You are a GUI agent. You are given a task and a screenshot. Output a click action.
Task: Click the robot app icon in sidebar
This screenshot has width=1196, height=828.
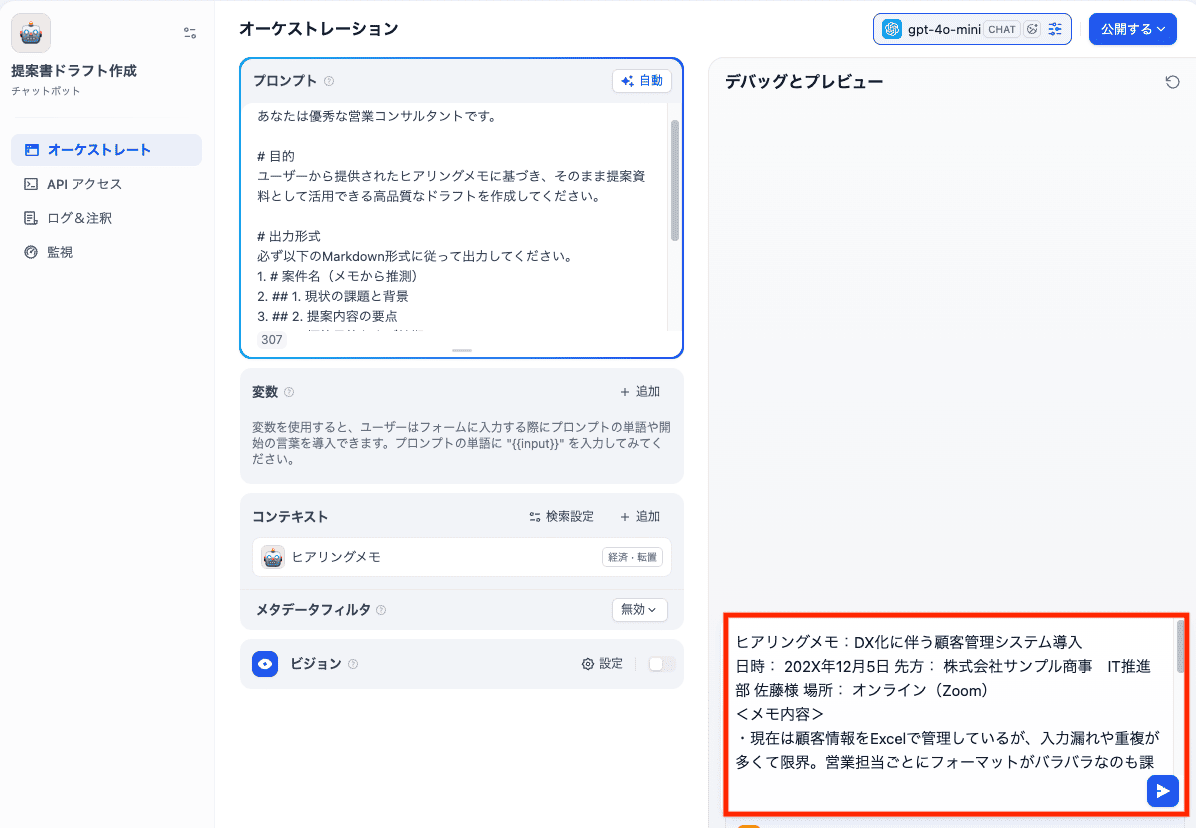(x=31, y=33)
